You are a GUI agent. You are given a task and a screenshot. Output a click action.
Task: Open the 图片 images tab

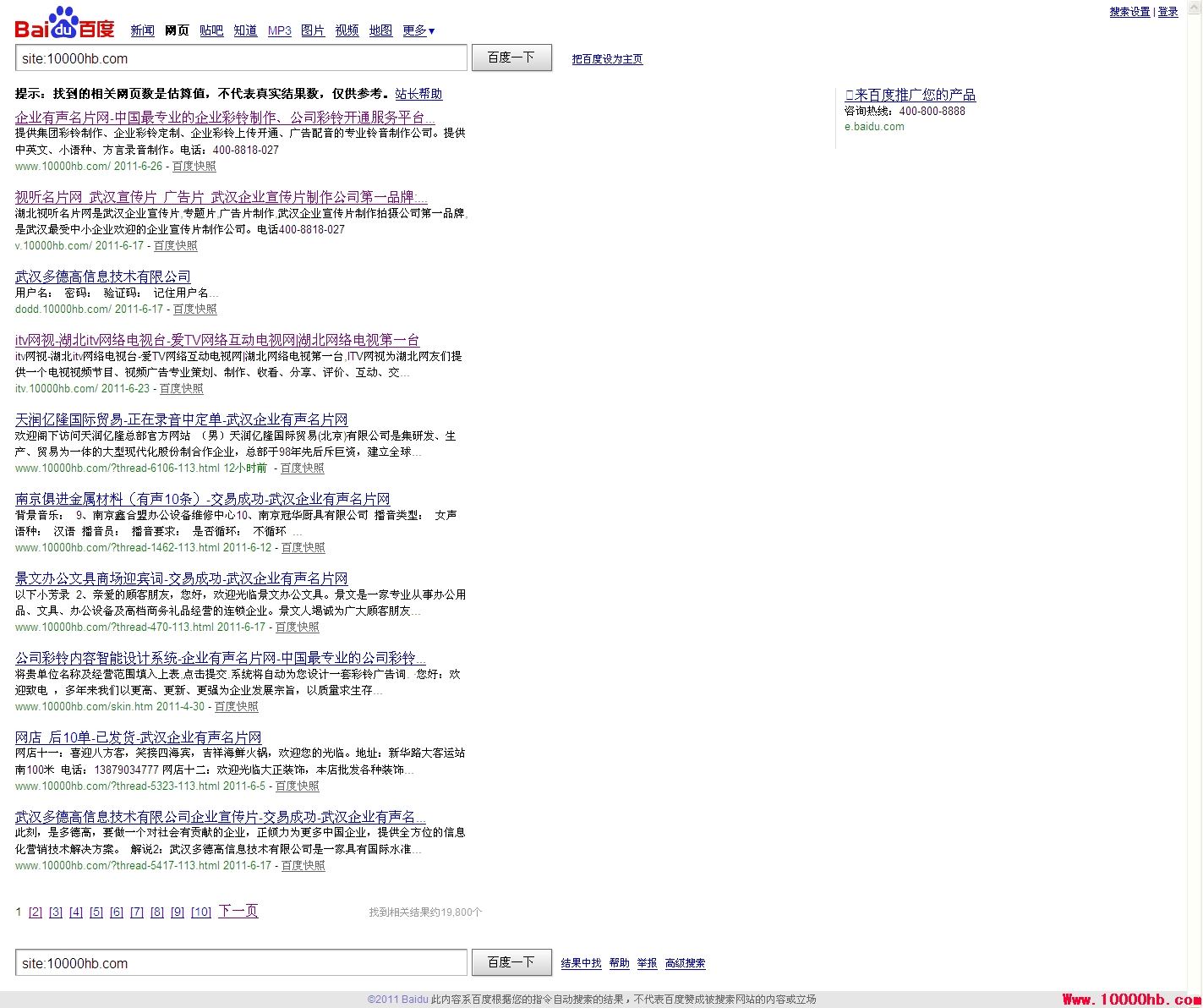click(313, 30)
